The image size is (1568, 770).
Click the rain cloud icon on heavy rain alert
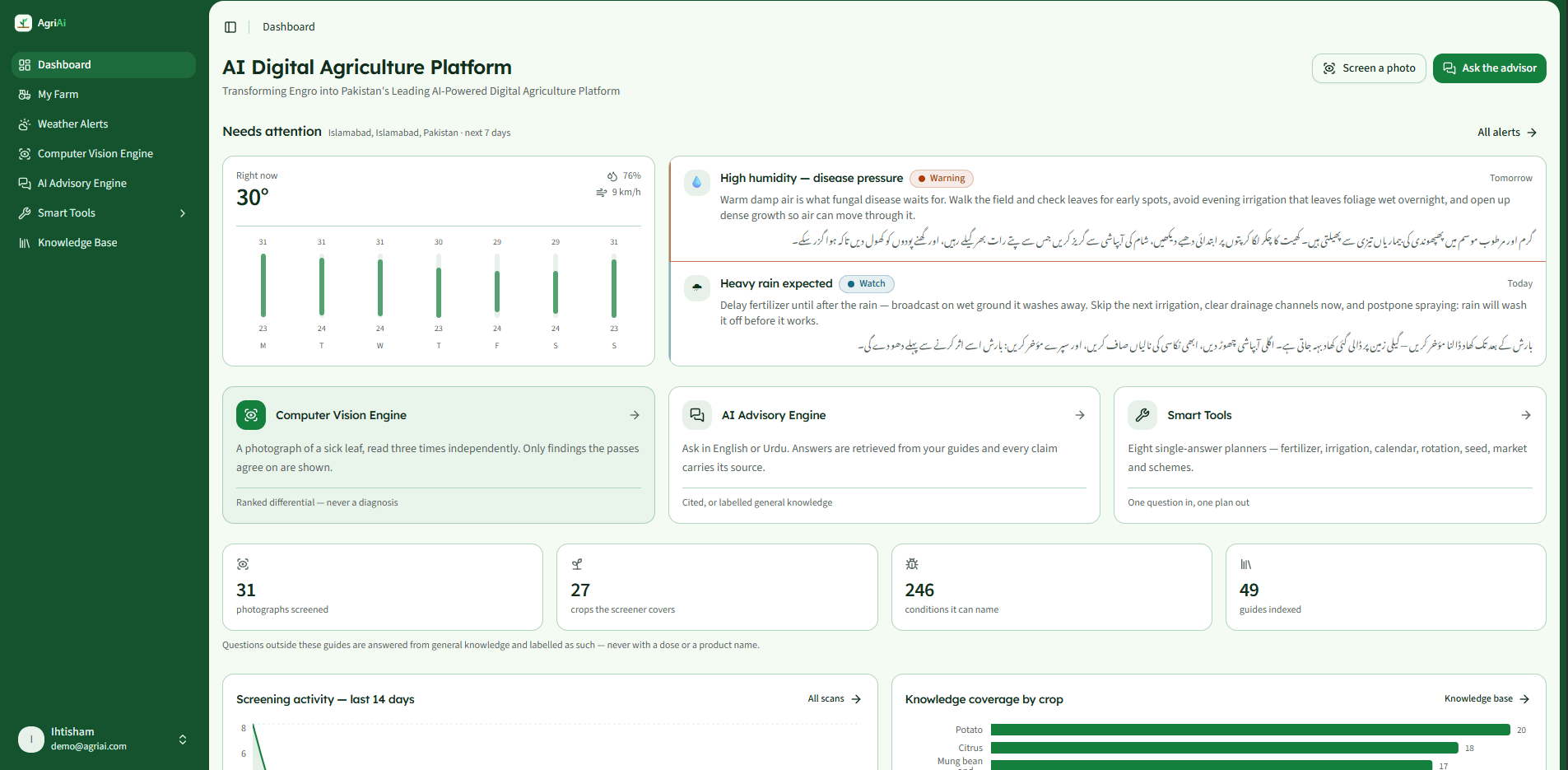(x=697, y=288)
